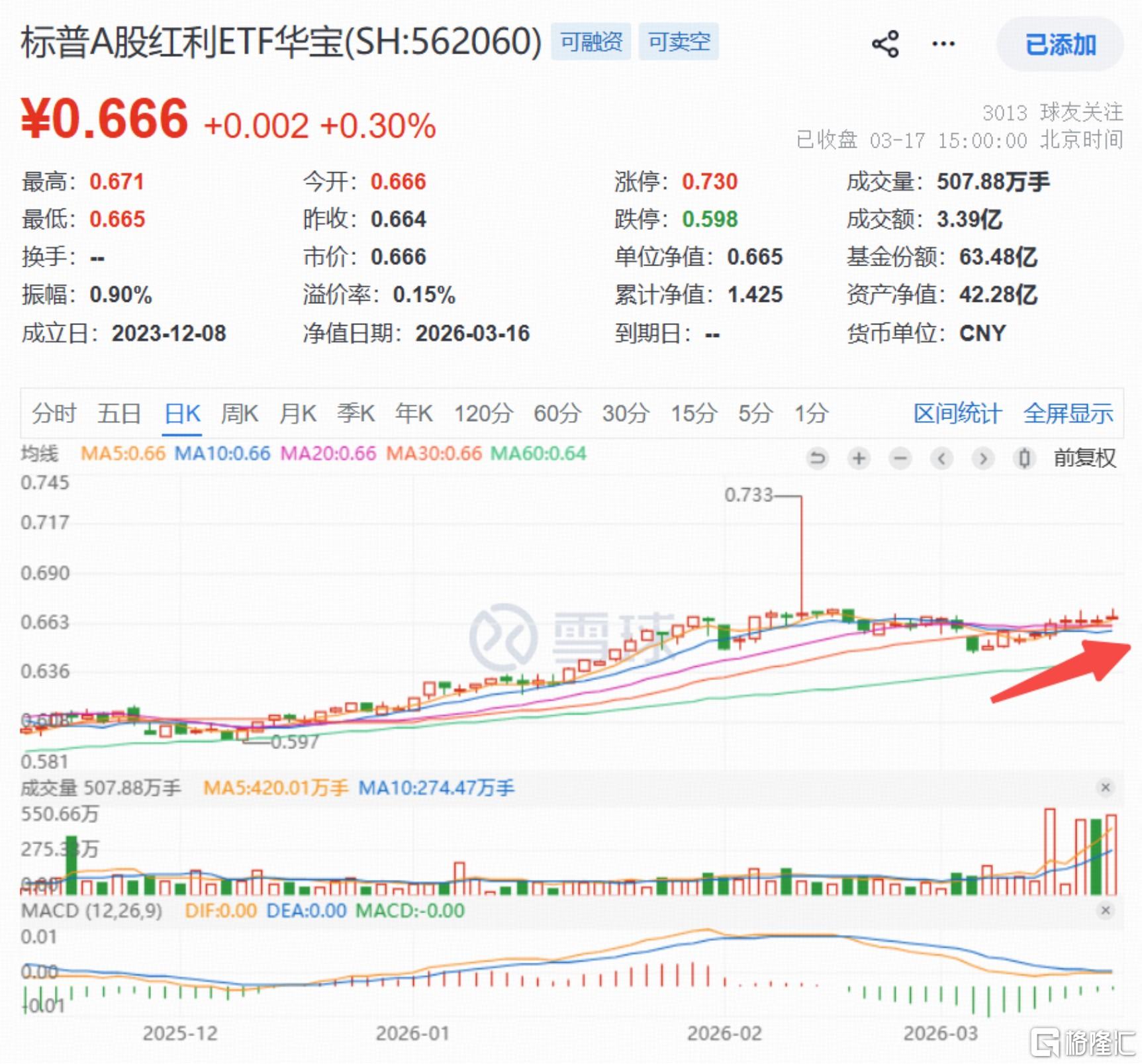Click the current price ¥0.666
The height and width of the screenshot is (1064, 1142).
(105, 119)
